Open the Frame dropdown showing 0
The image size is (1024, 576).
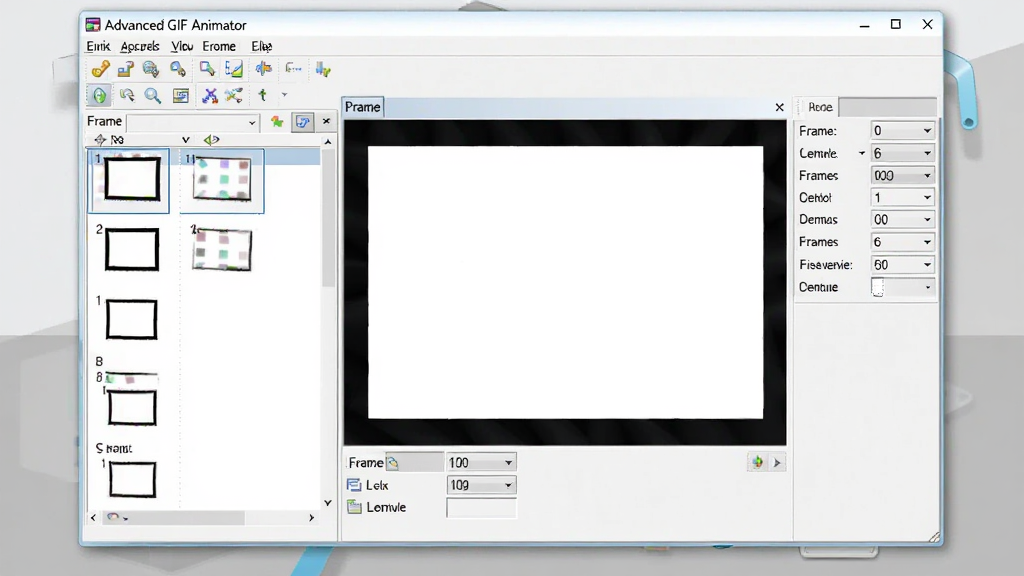[902, 131]
